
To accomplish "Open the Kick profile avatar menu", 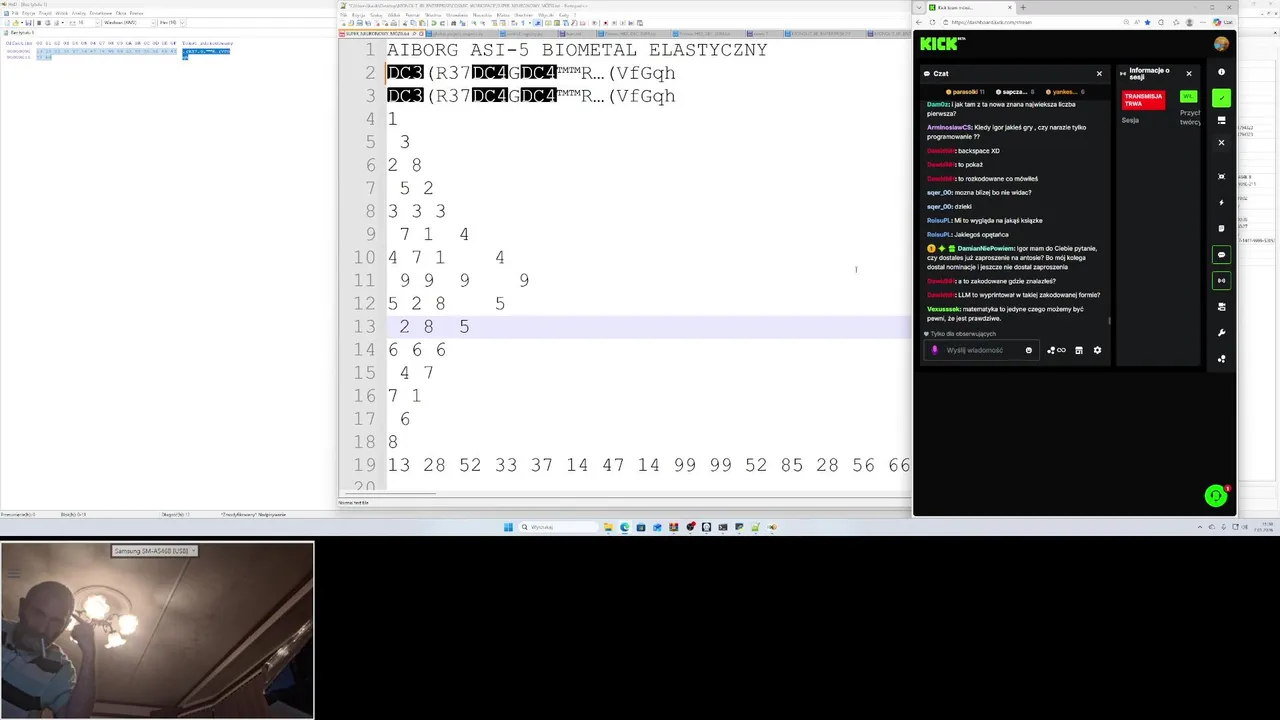I will tap(1221, 44).
